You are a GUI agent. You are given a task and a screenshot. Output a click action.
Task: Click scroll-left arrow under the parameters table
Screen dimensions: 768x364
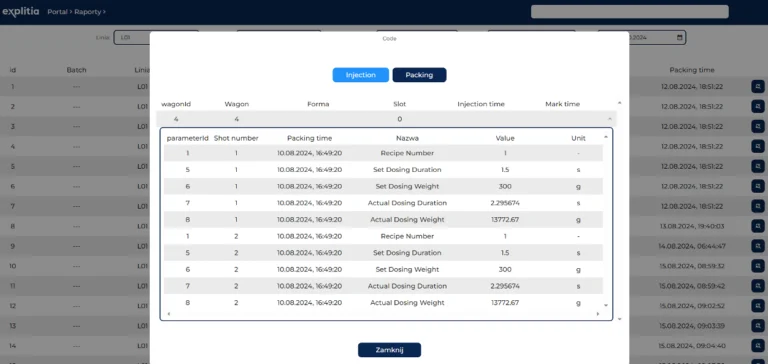[x=168, y=314]
